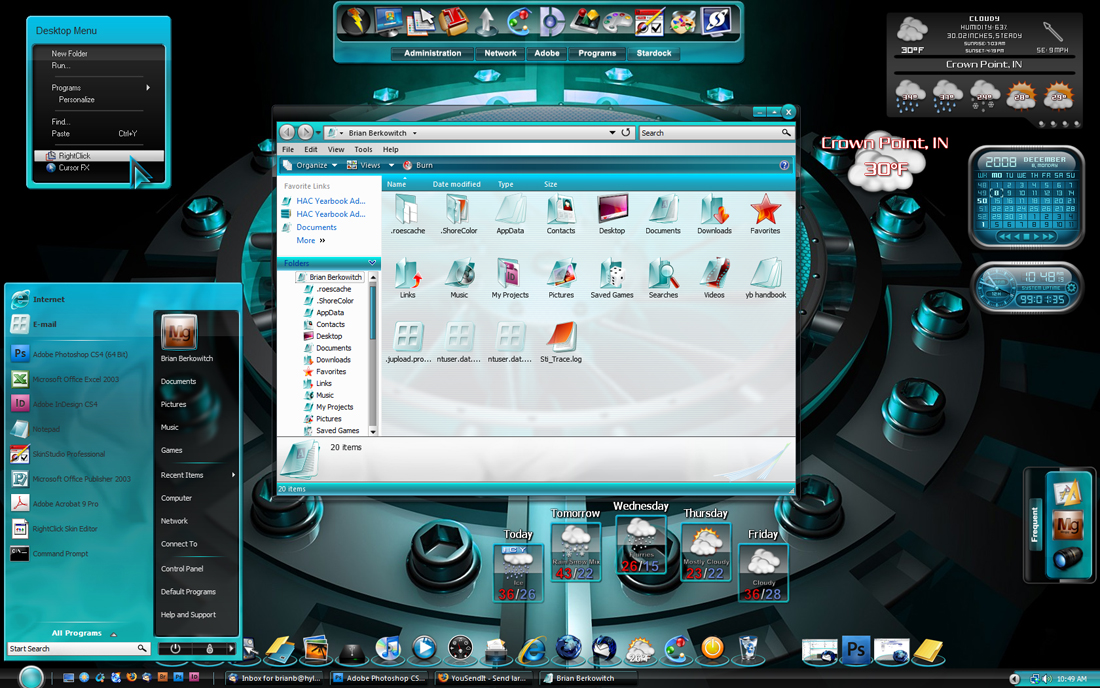Viewport: 1100px width, 688px height.
Task: Click the Refresh icon beside address bar
Action: click(x=626, y=133)
